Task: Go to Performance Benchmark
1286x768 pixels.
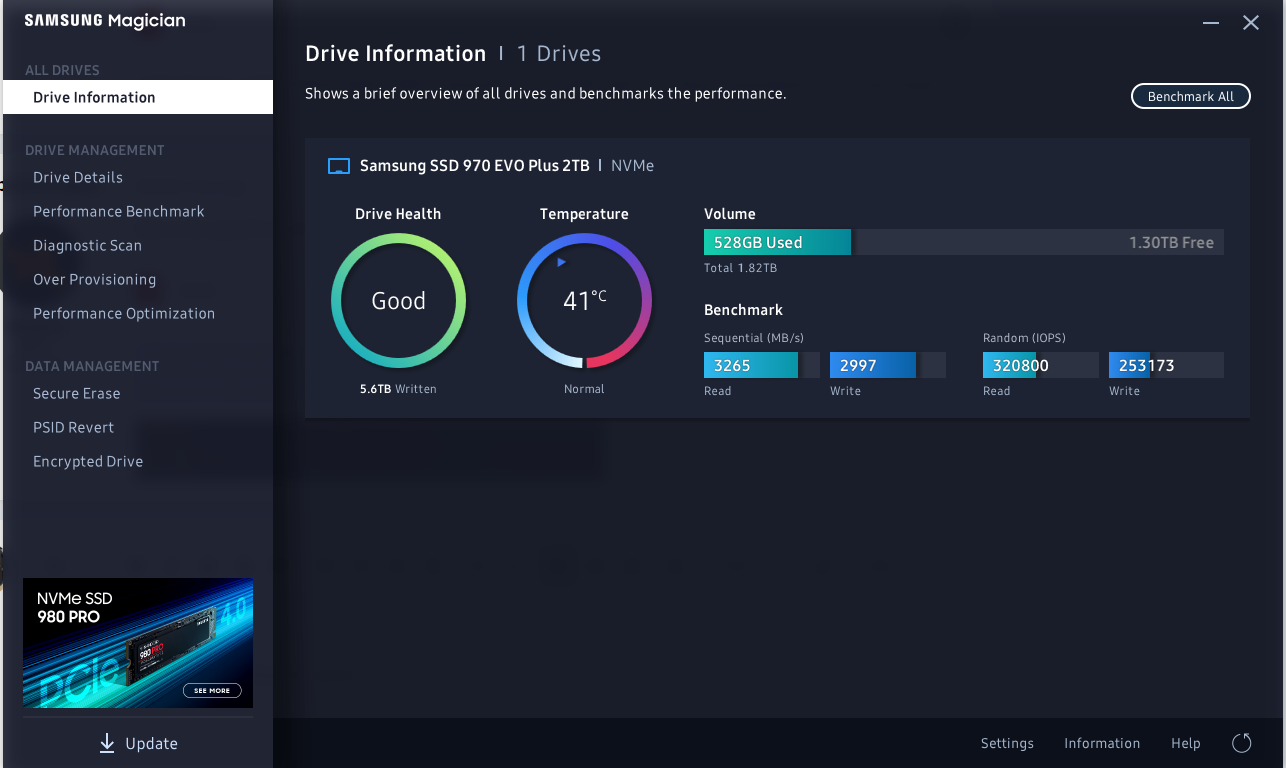Action: 118,211
